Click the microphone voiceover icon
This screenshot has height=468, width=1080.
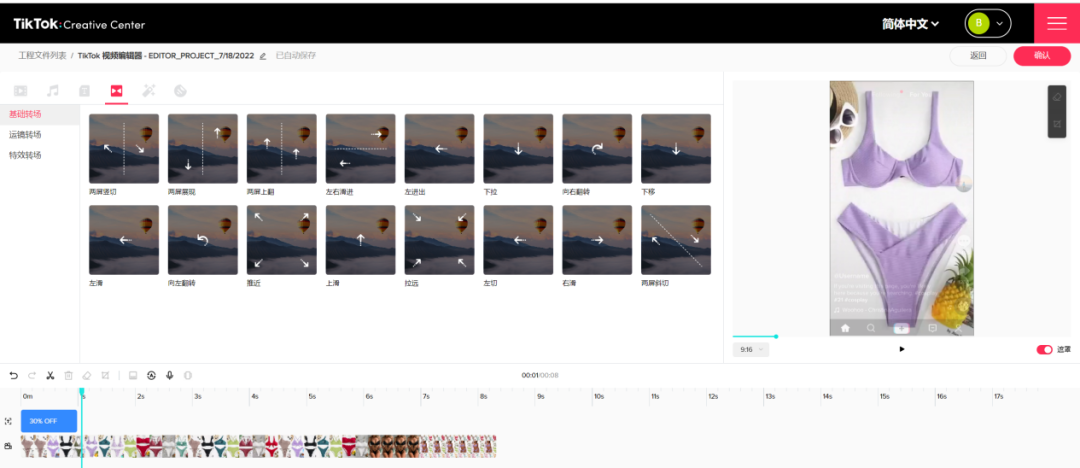tap(169, 375)
